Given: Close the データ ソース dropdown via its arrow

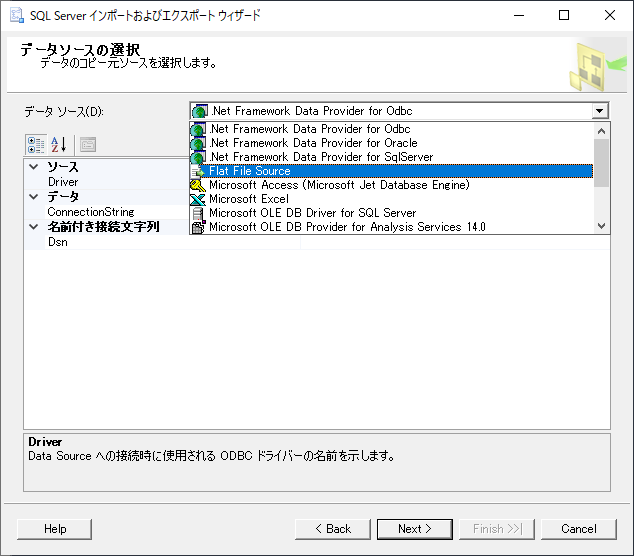Looking at the screenshot, I should [599, 111].
